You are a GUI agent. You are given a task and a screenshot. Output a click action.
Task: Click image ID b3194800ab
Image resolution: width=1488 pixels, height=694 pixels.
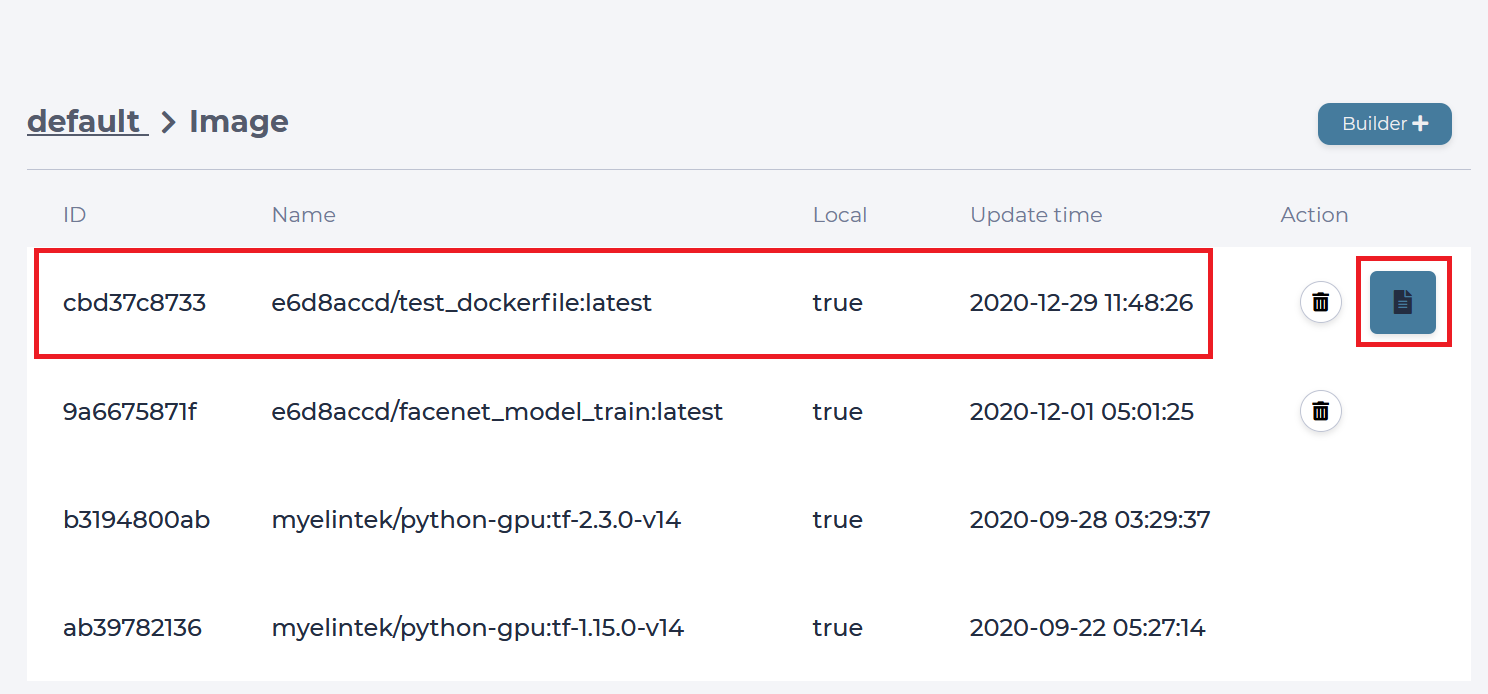136,520
